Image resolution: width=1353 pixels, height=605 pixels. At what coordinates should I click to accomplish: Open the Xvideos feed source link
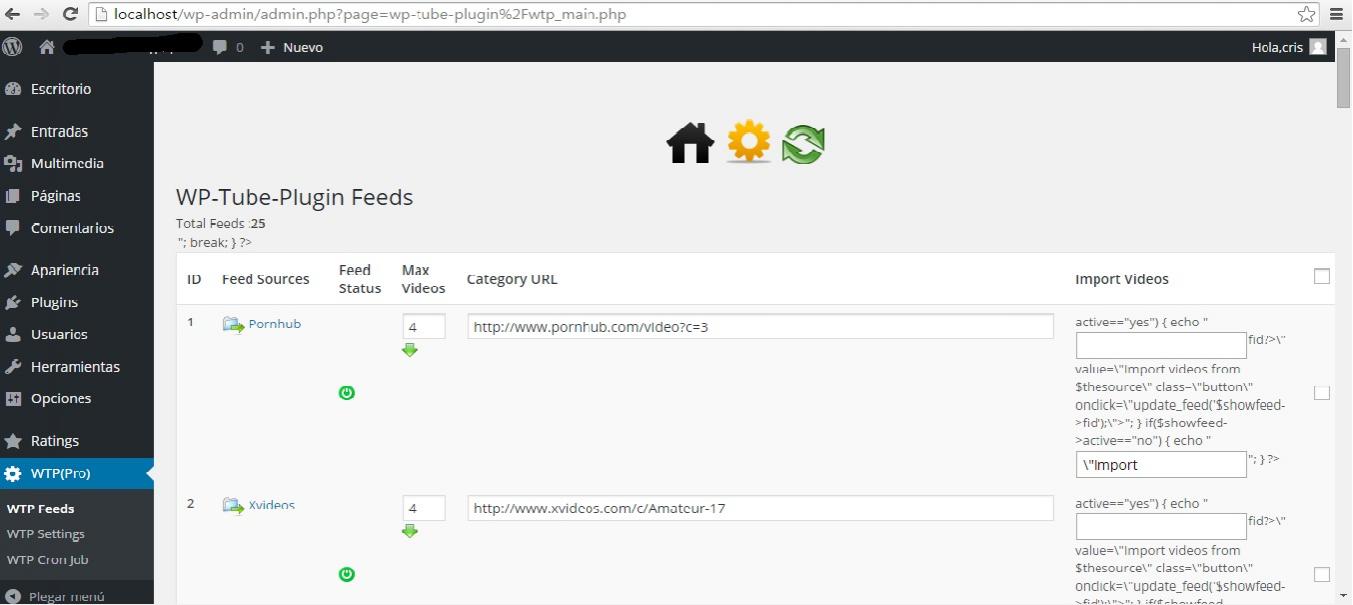271,505
